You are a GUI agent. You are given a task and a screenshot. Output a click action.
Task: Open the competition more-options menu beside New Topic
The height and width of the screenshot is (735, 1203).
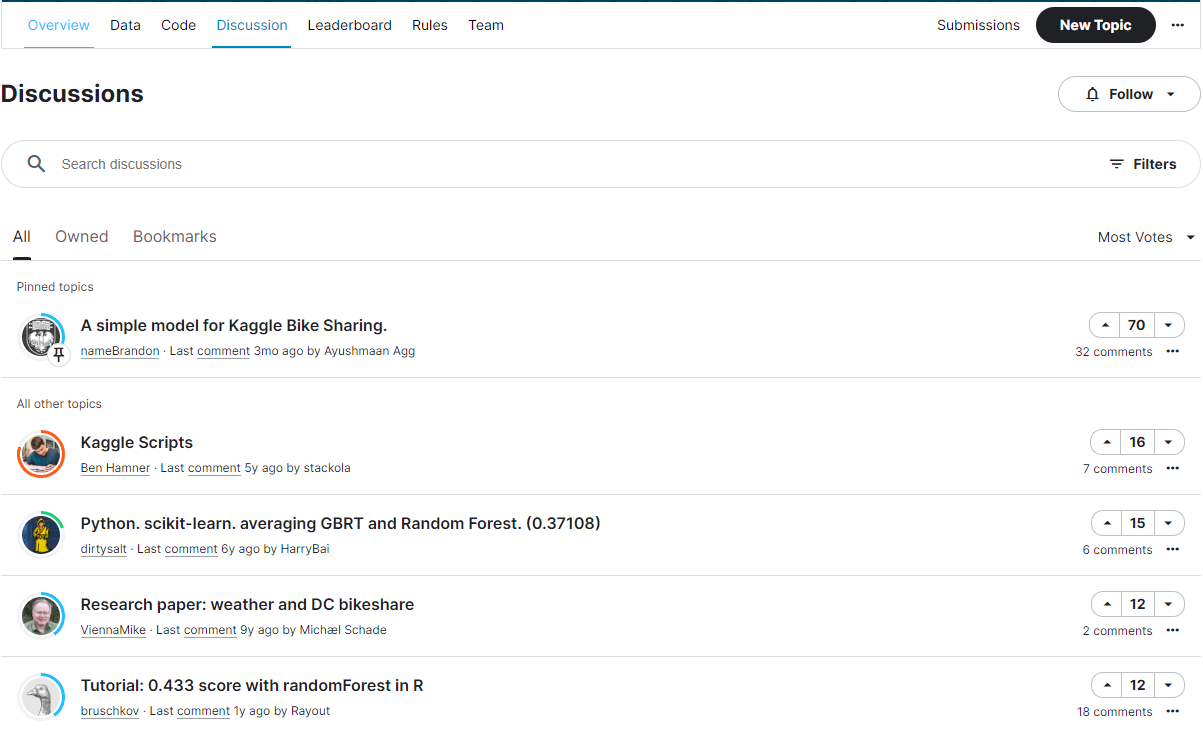tap(1177, 25)
